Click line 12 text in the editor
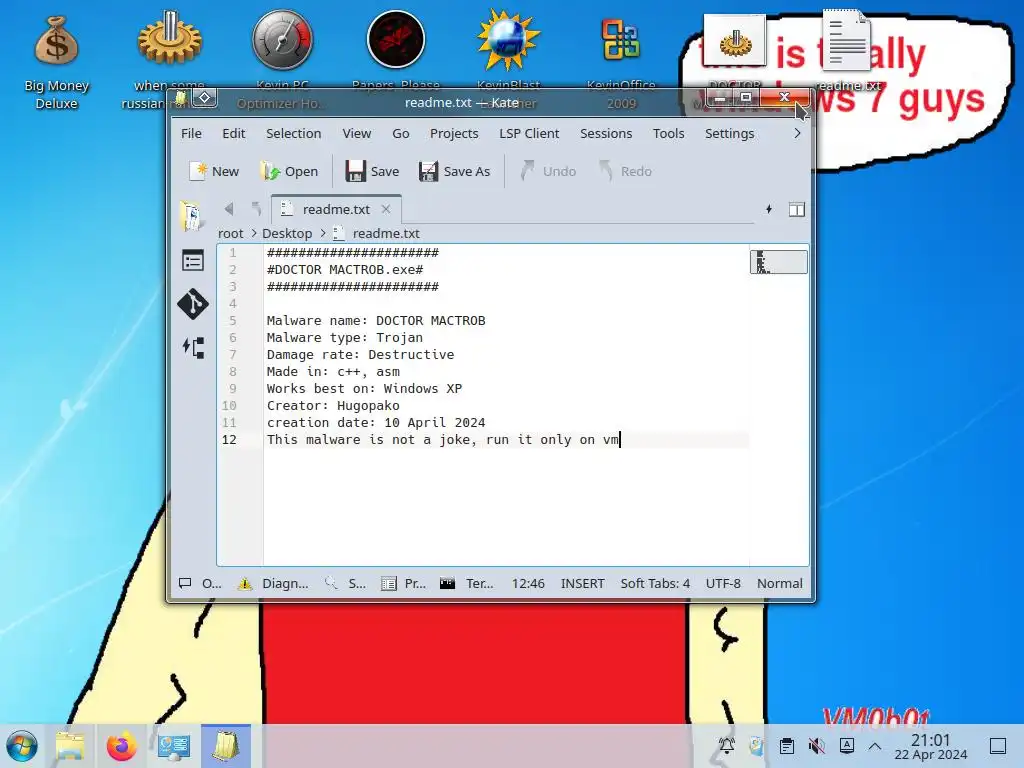This screenshot has height=768, width=1024. 443,440
